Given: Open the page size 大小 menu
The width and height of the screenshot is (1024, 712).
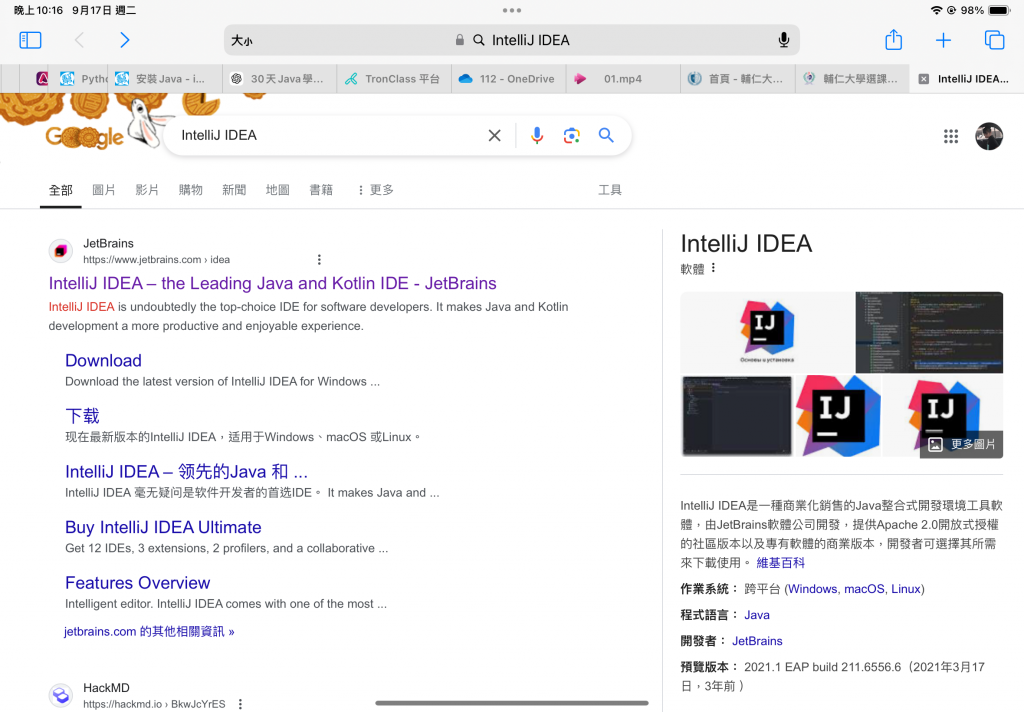Looking at the screenshot, I should click(x=242, y=40).
